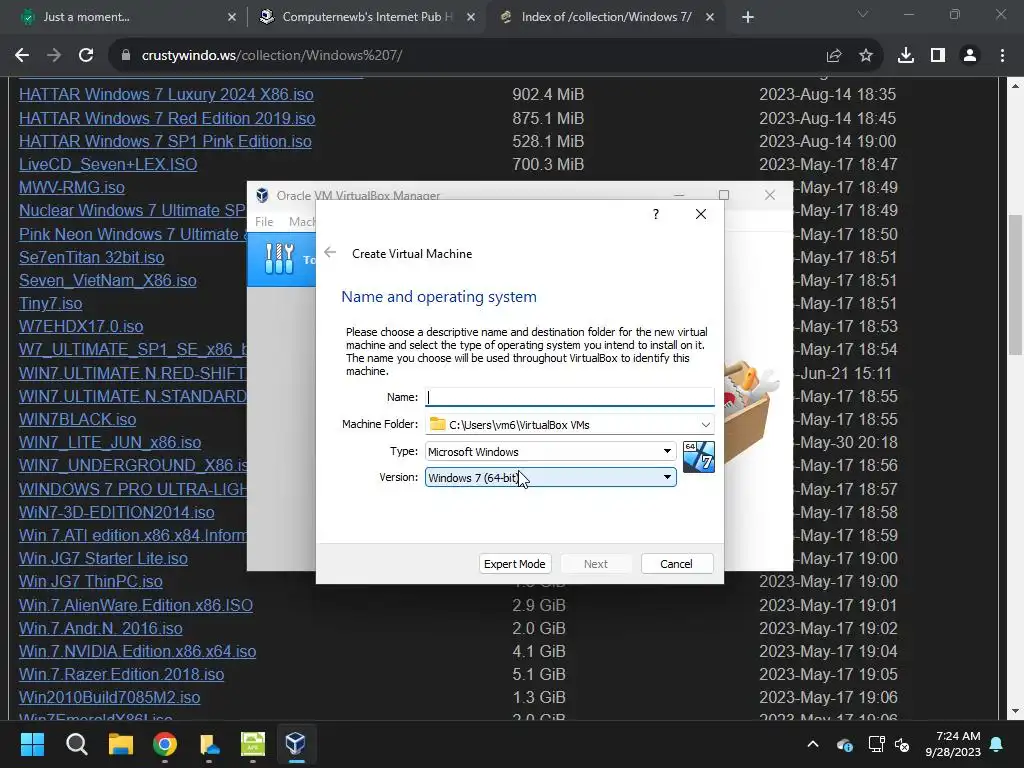Click the dialog back arrow icon

coord(330,253)
